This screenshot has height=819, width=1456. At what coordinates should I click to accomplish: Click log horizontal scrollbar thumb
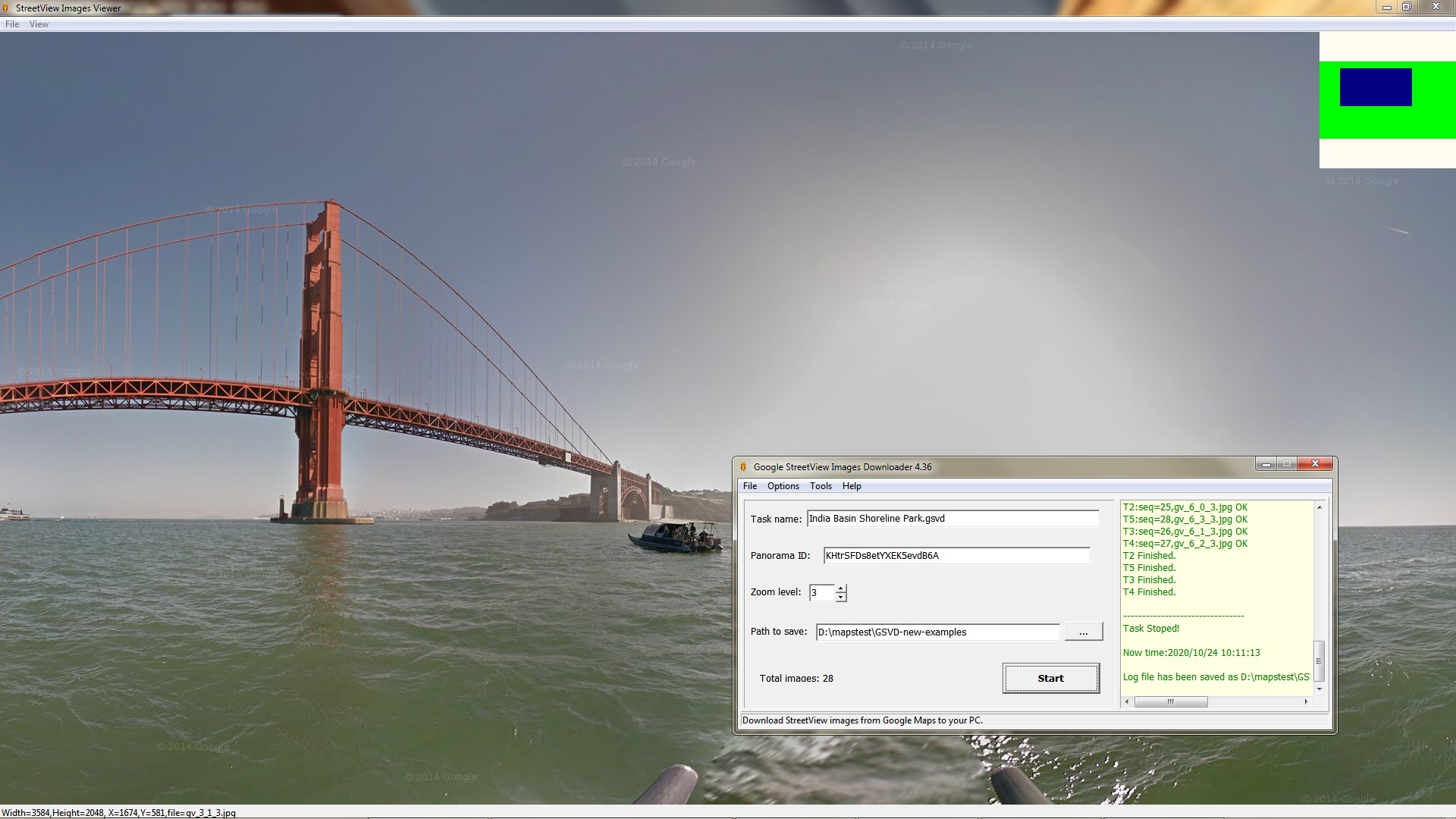1170,702
